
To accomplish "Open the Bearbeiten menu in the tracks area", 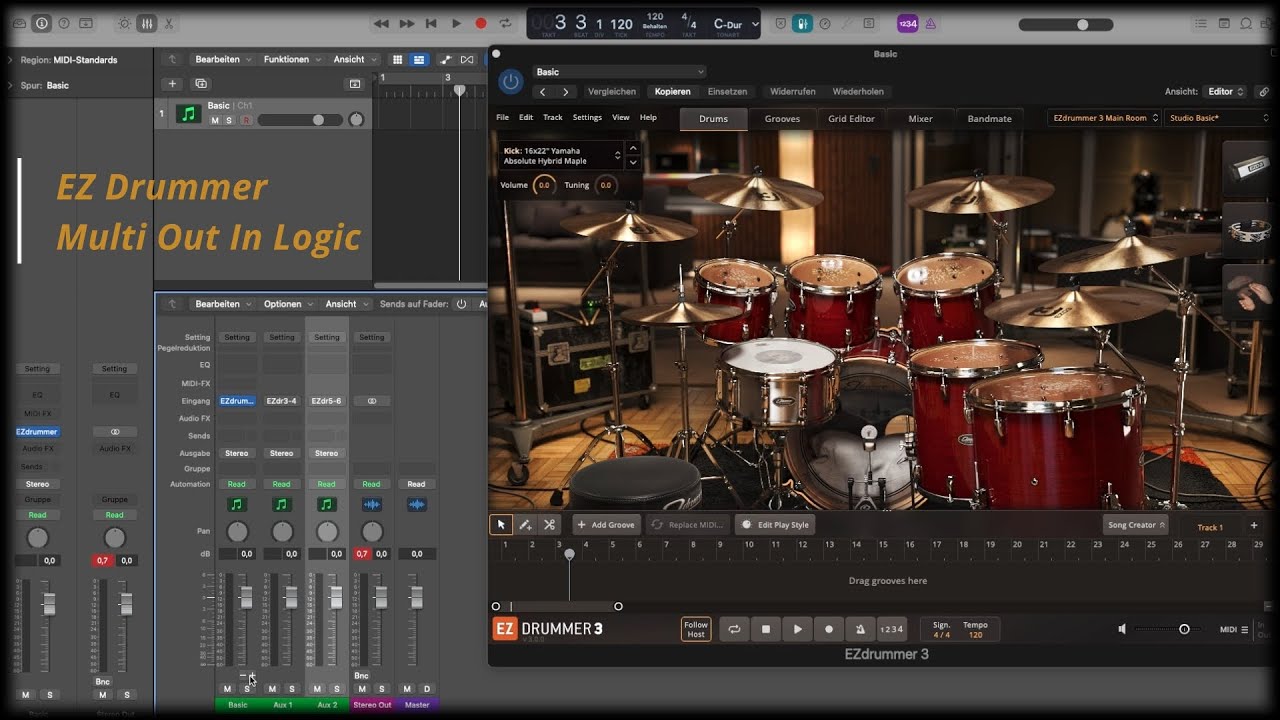I will click(222, 59).
